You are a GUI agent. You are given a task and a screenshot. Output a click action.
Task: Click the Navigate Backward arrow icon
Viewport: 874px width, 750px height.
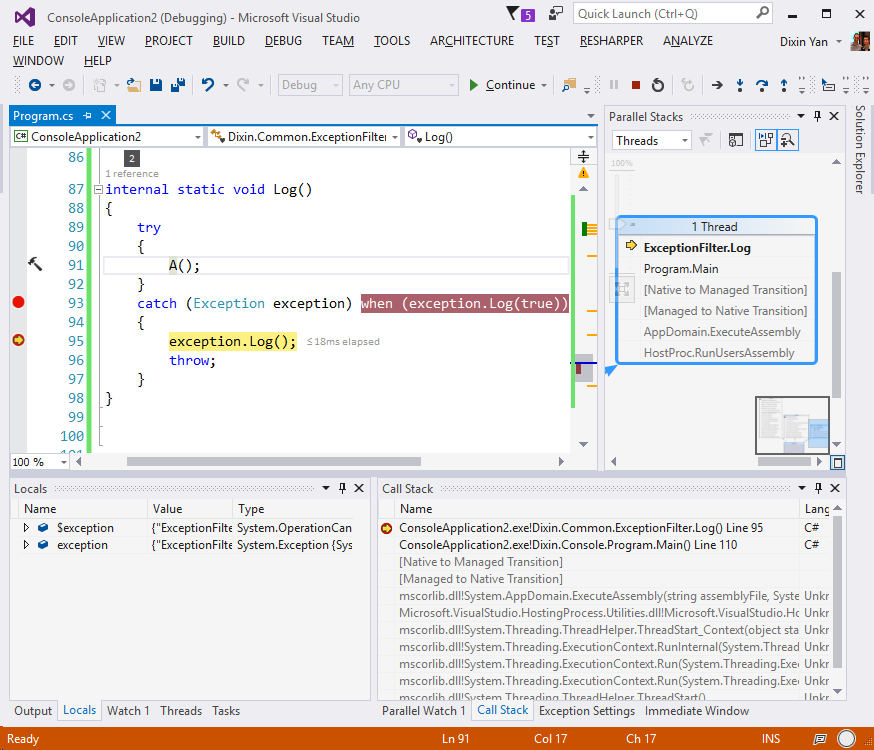coord(35,85)
